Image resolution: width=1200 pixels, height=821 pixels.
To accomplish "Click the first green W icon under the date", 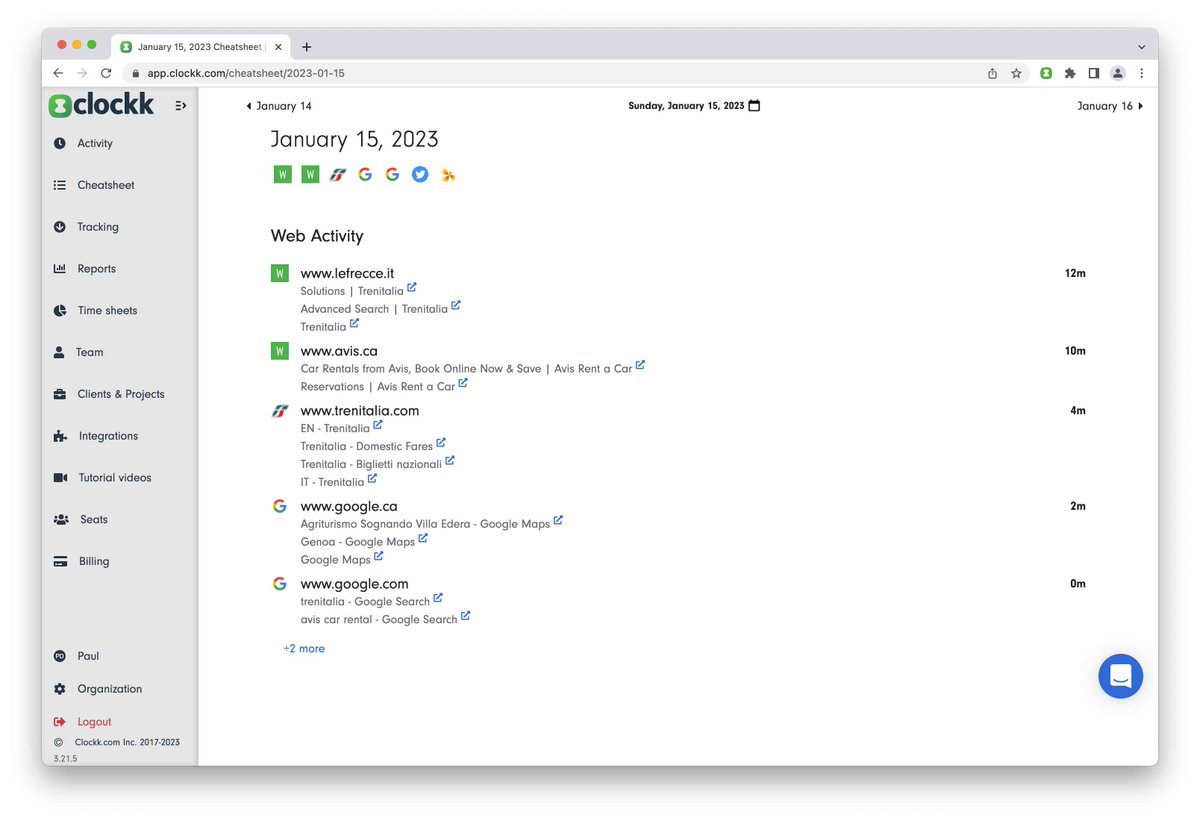I will 283,175.
